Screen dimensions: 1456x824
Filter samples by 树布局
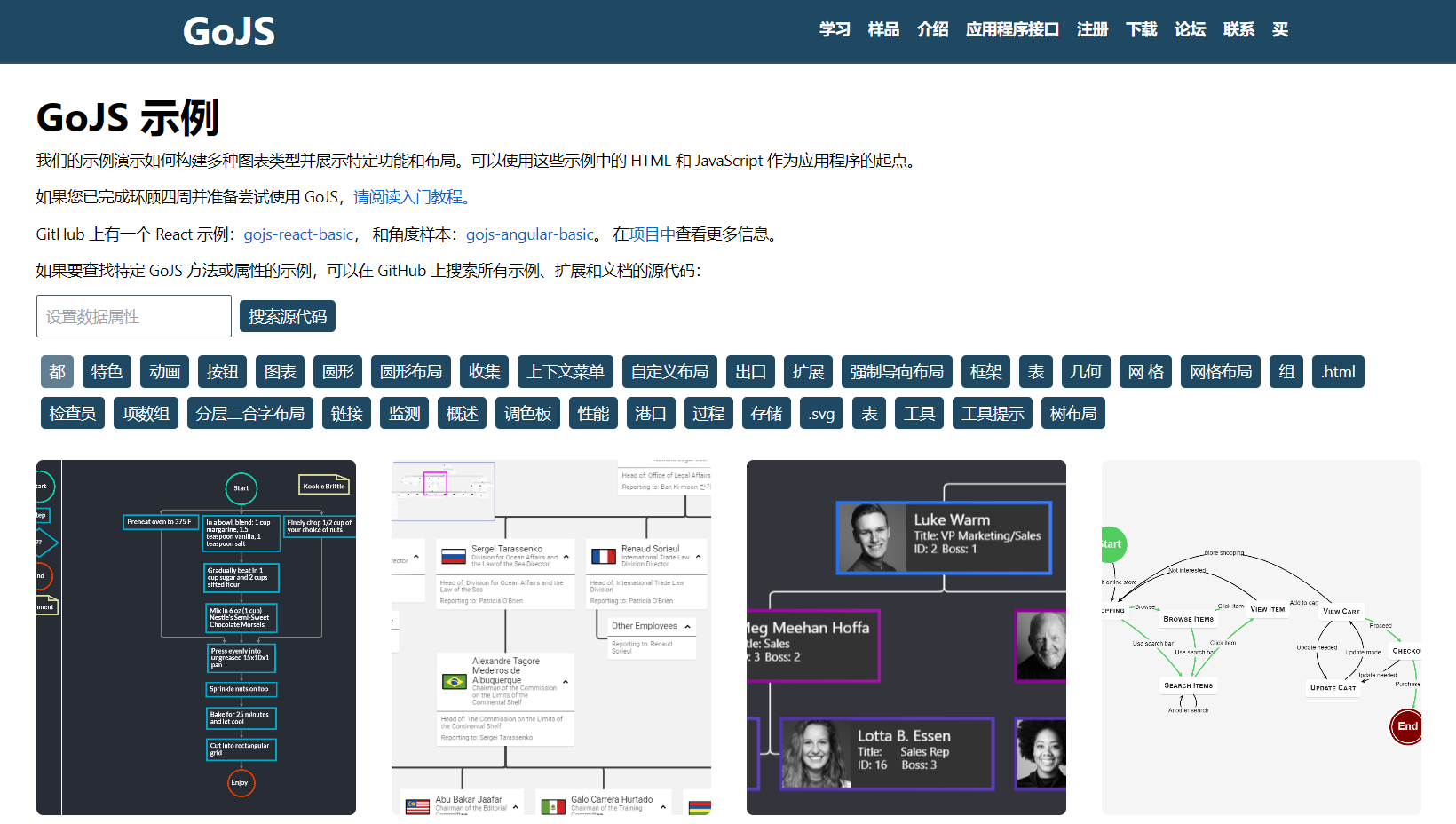1072,412
